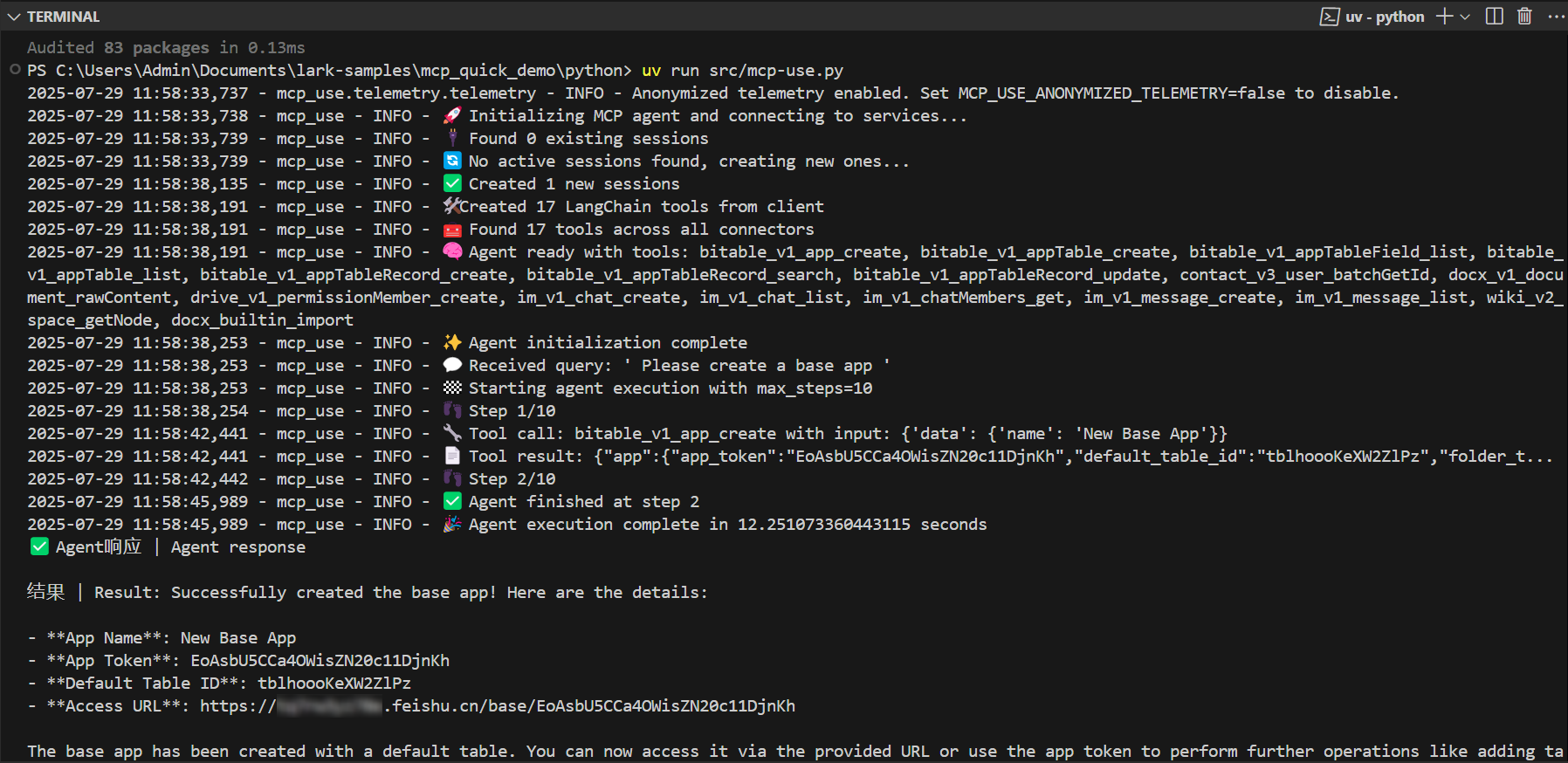Viewport: 1568px width, 763px height.
Task: Click rocket icon on Initializing MCP agent line
Action: [x=452, y=115]
